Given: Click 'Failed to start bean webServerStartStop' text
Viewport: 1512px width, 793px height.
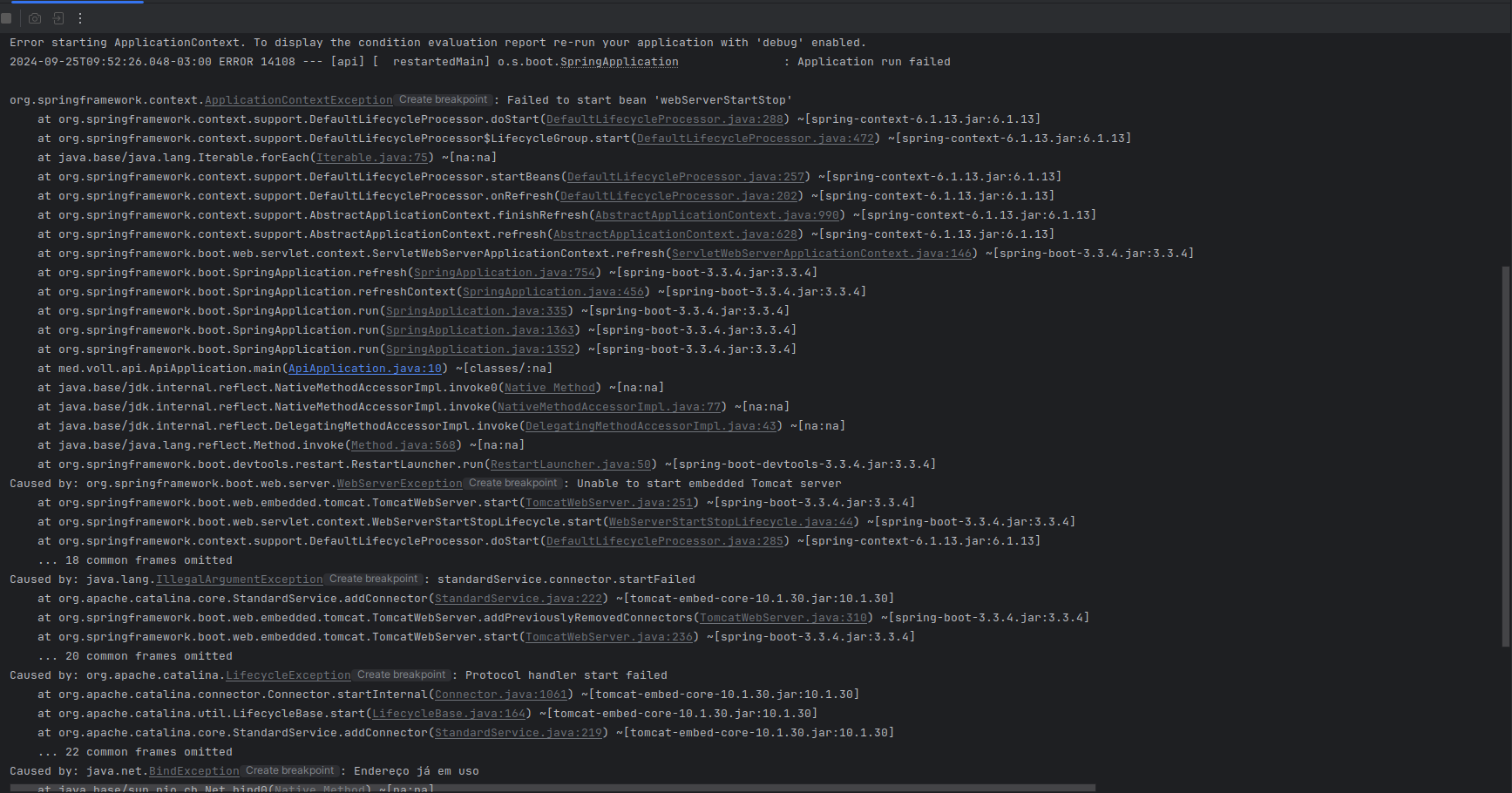Looking at the screenshot, I should click(650, 100).
